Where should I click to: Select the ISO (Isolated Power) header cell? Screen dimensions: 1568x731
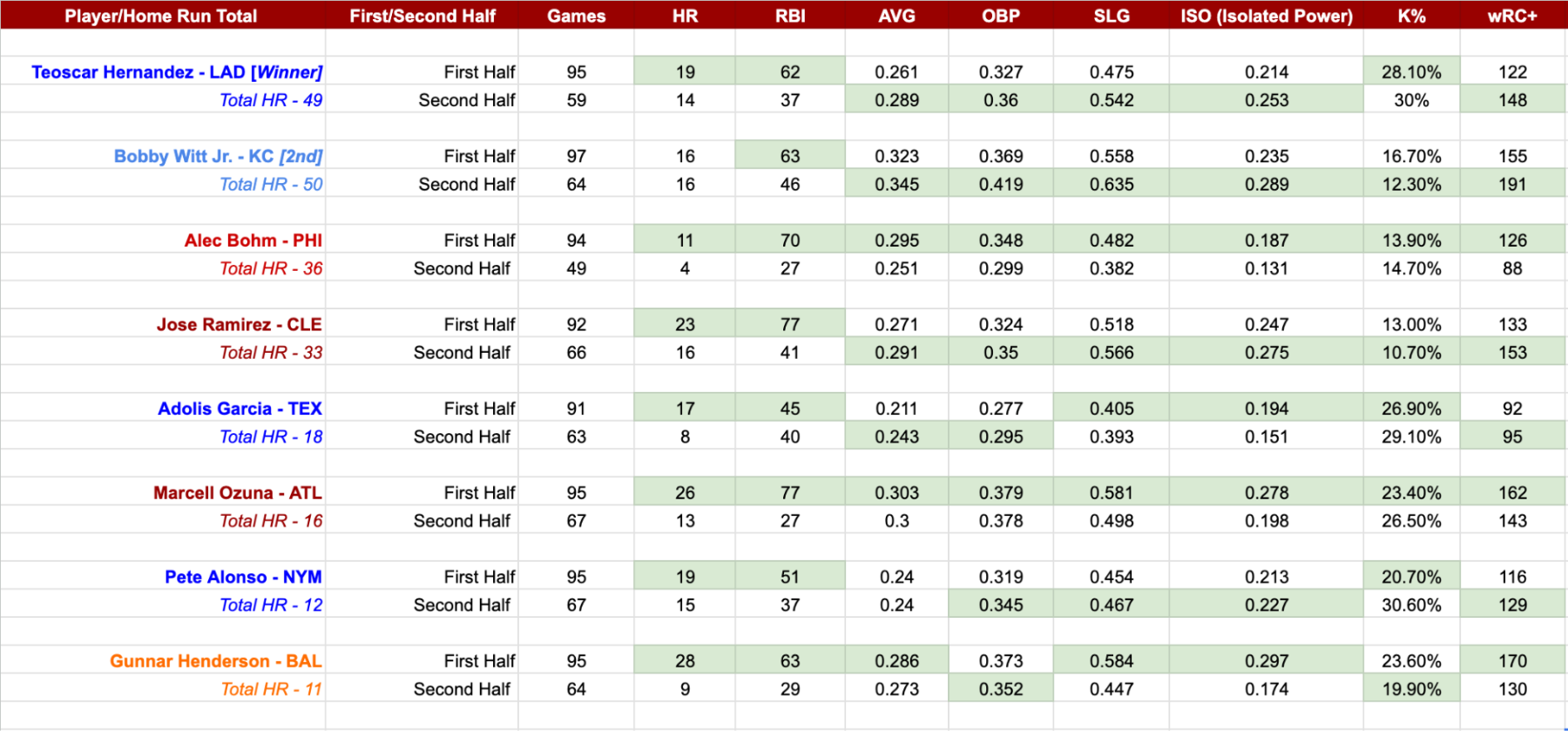[1266, 16]
